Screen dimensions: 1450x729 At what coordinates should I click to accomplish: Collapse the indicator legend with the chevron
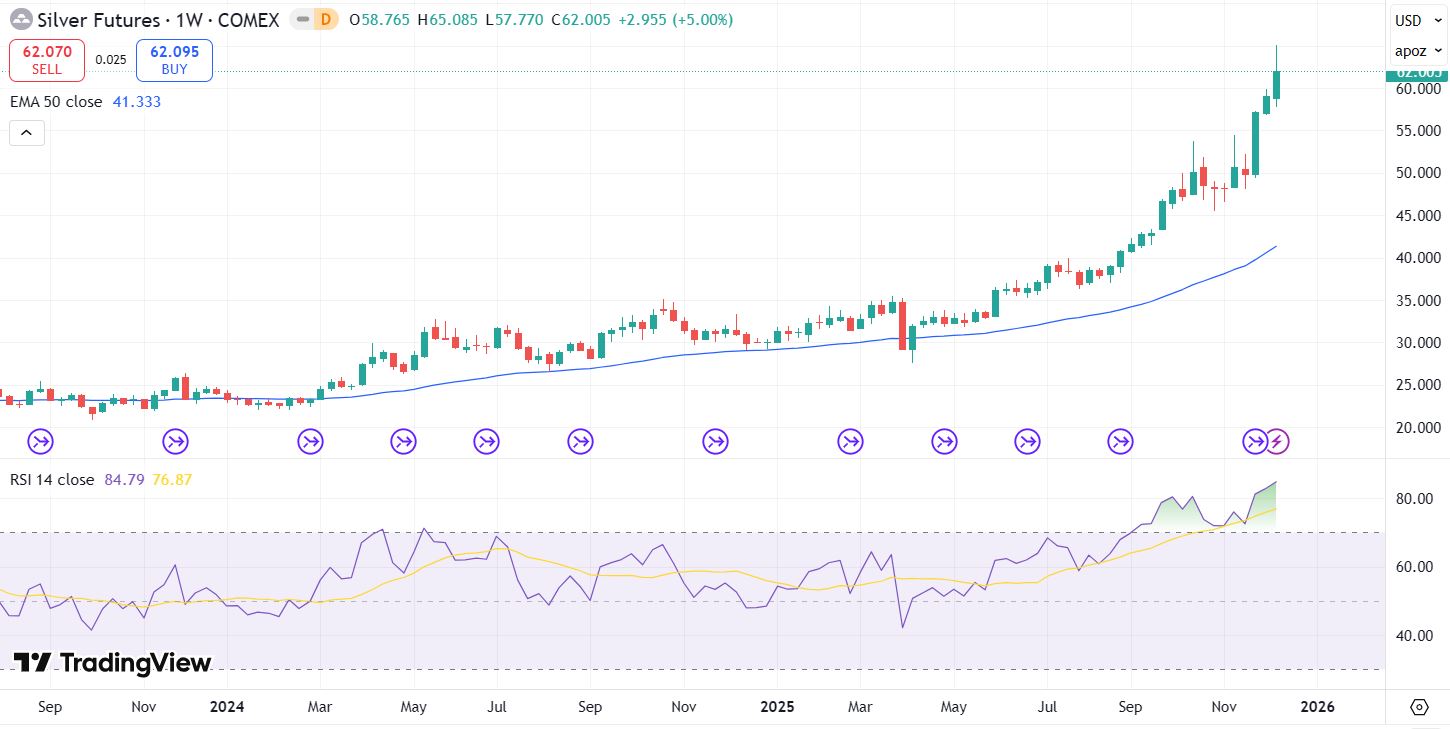(x=27, y=132)
